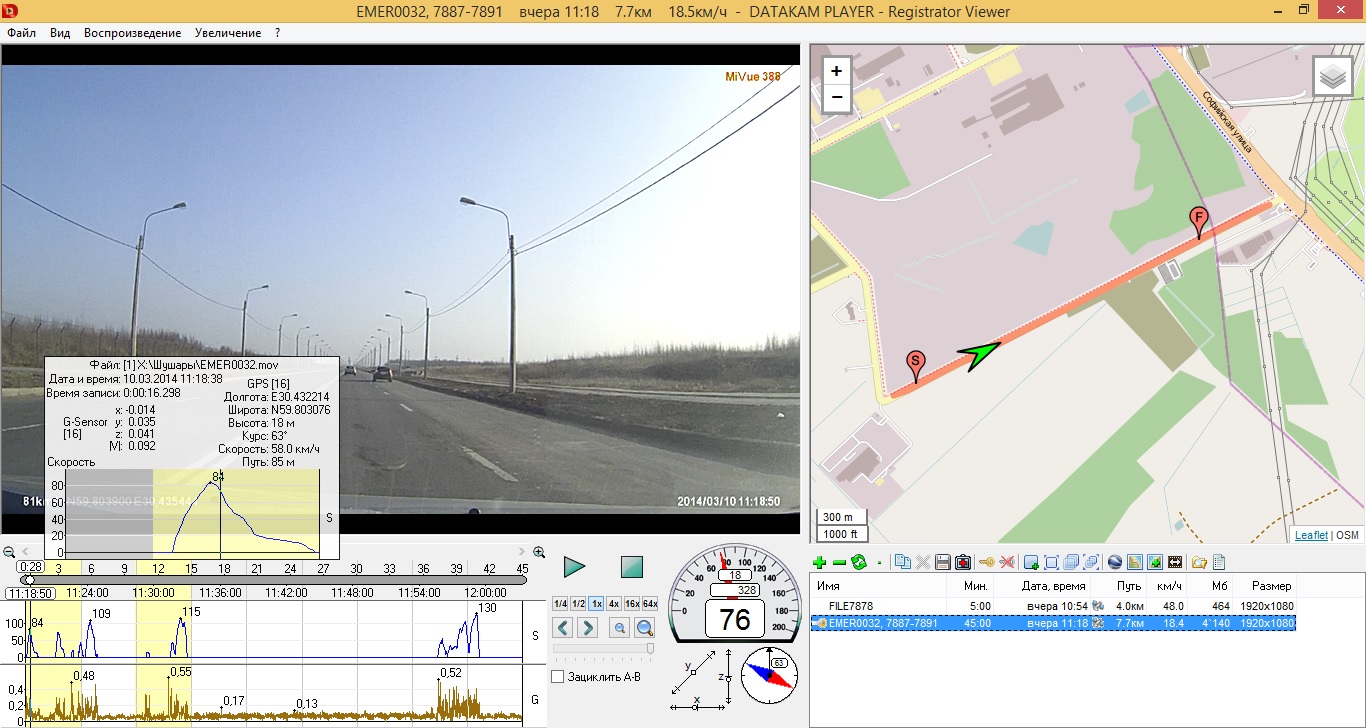The height and width of the screenshot is (728, 1366).
Task: Select 1x playback speed
Action: pos(596,604)
